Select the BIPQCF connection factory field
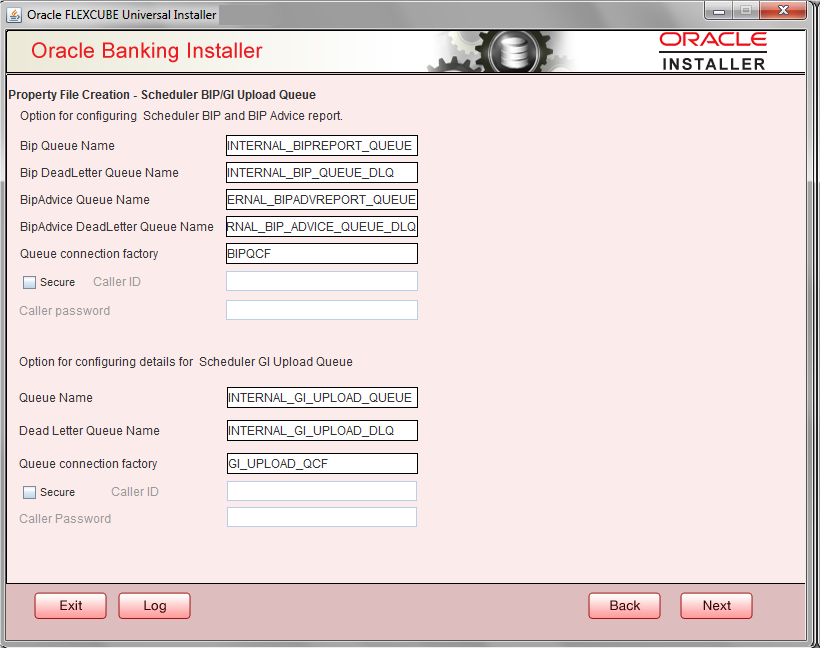The image size is (820, 648). coord(321,253)
